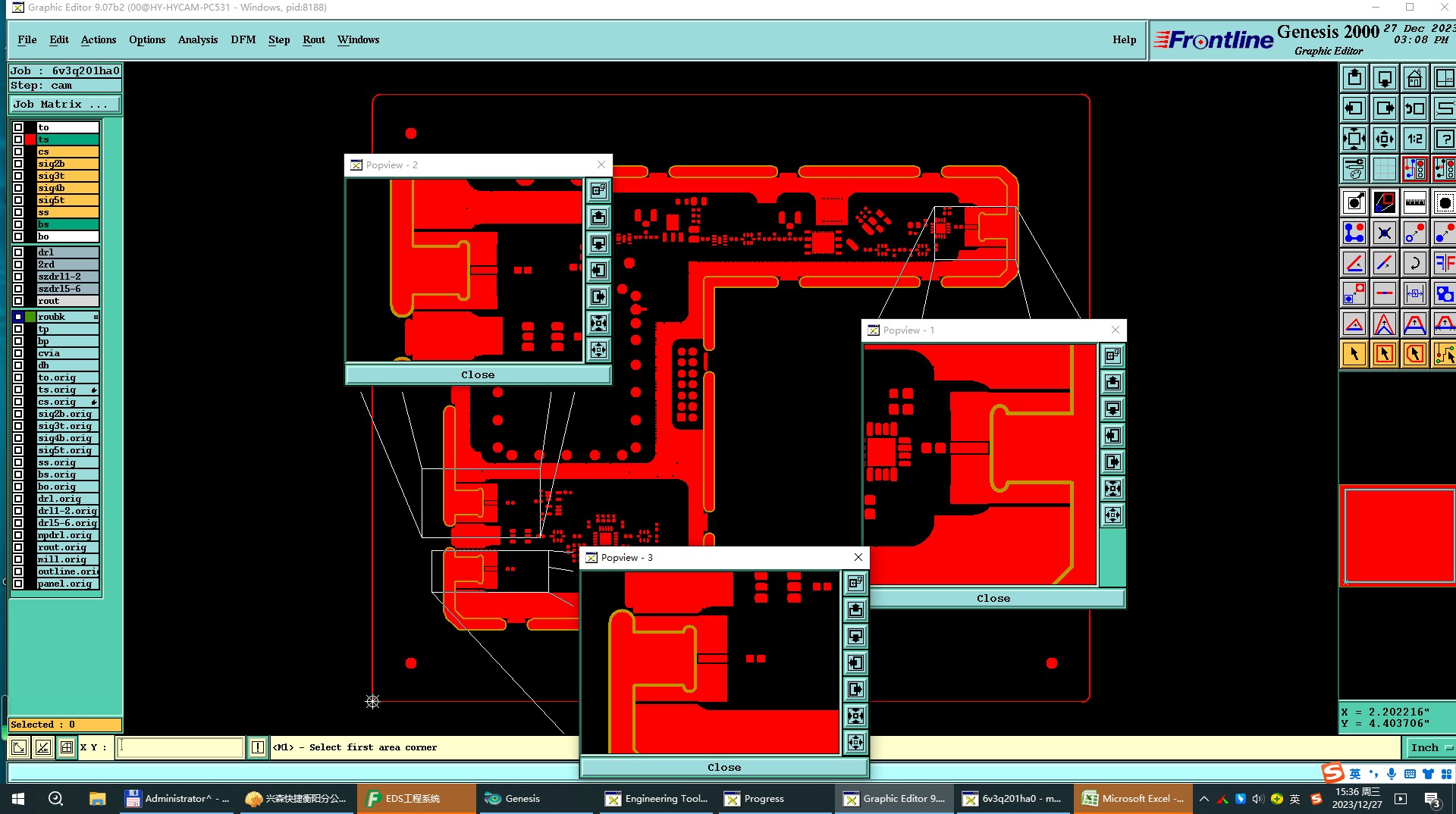The image size is (1456, 814).
Task: Open the DFM menu
Action: tap(243, 39)
